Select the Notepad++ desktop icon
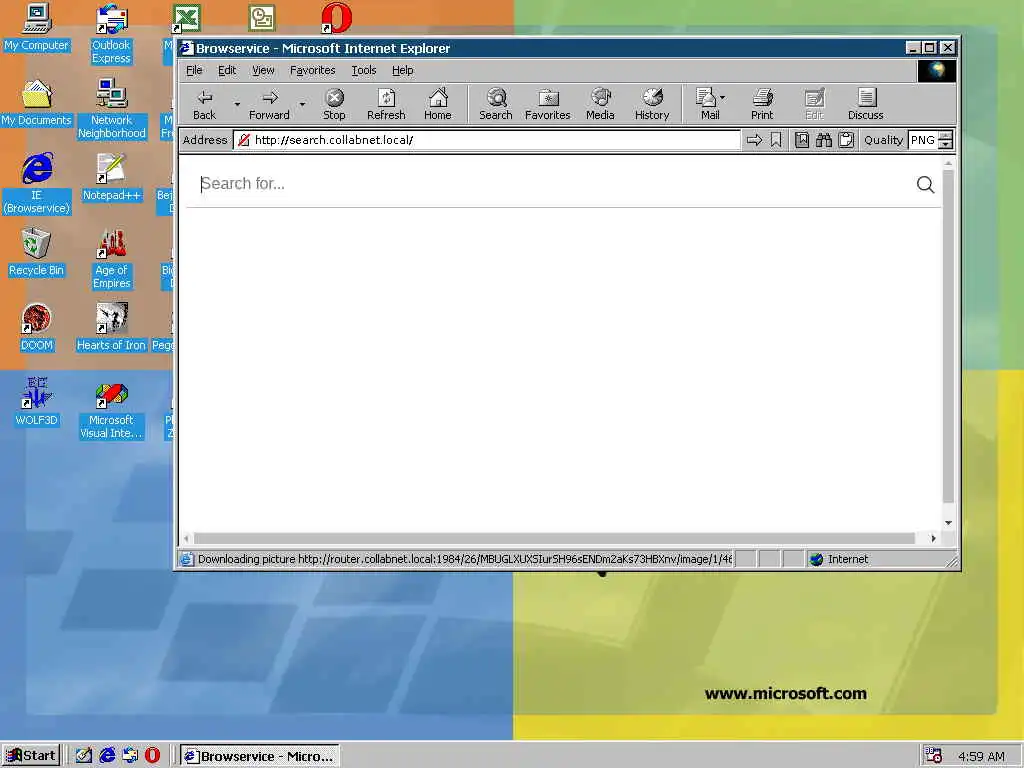The image size is (1024, 768). 111,178
